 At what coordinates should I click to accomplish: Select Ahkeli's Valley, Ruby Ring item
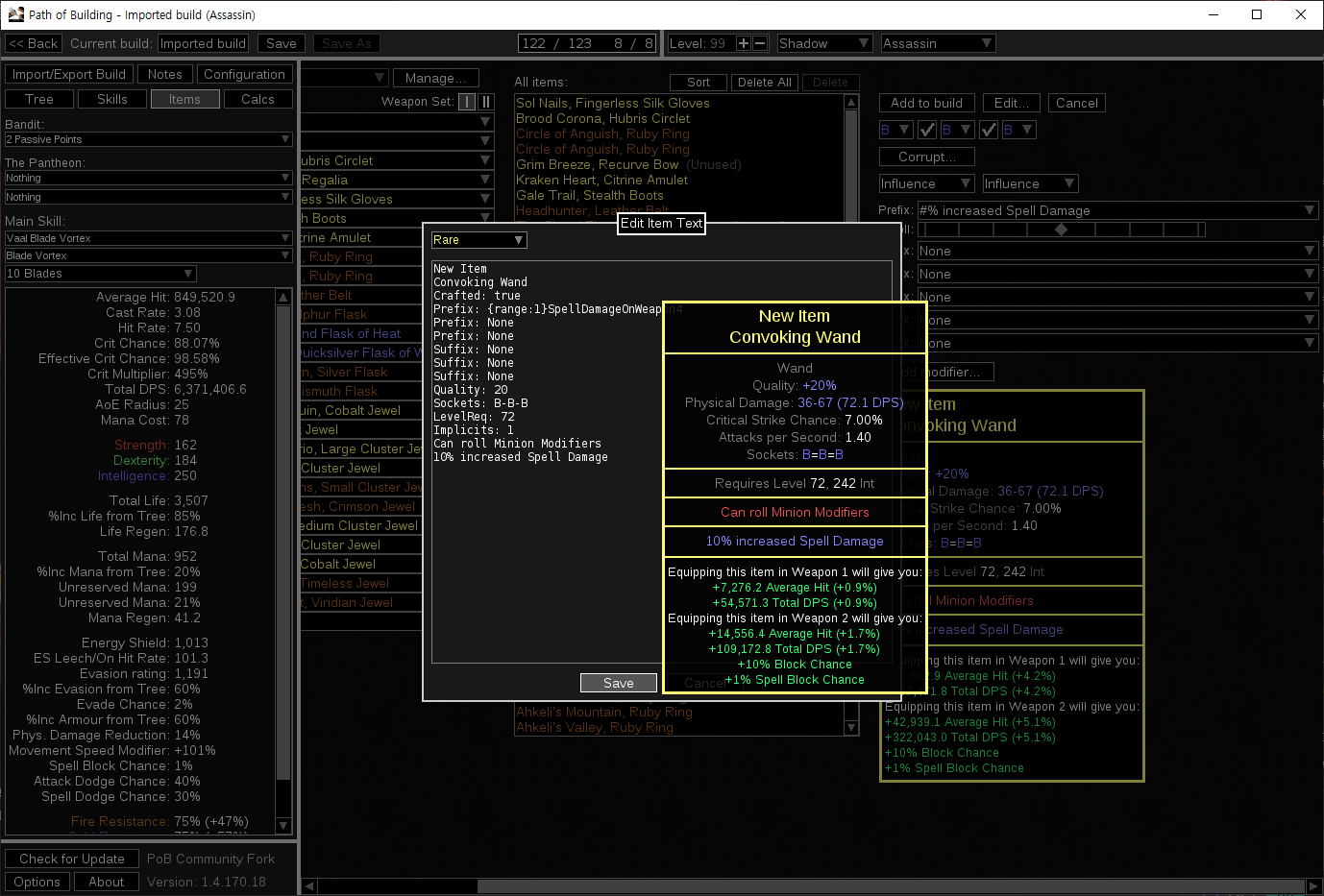[x=595, y=727]
